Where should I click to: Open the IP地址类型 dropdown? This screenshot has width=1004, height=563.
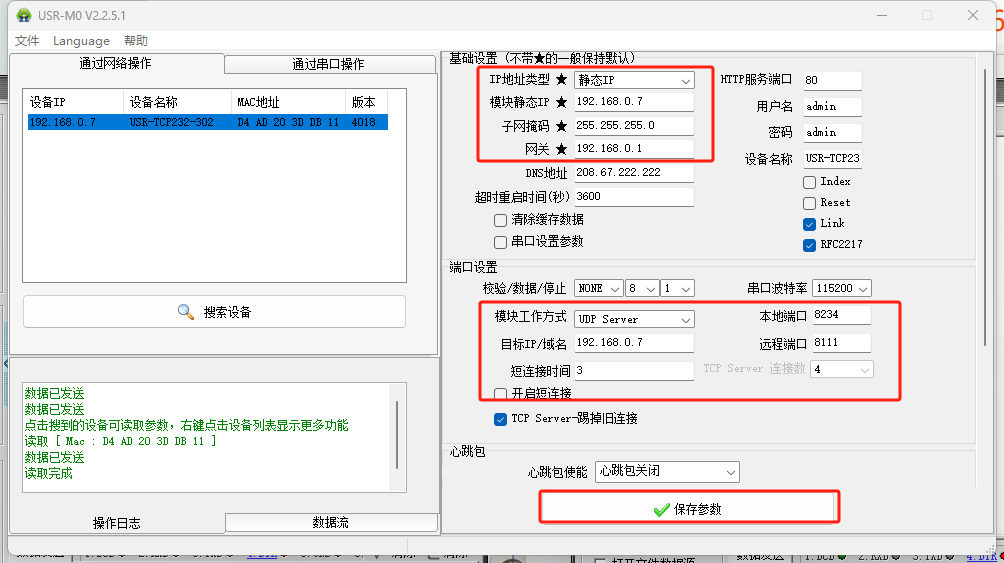(634, 80)
